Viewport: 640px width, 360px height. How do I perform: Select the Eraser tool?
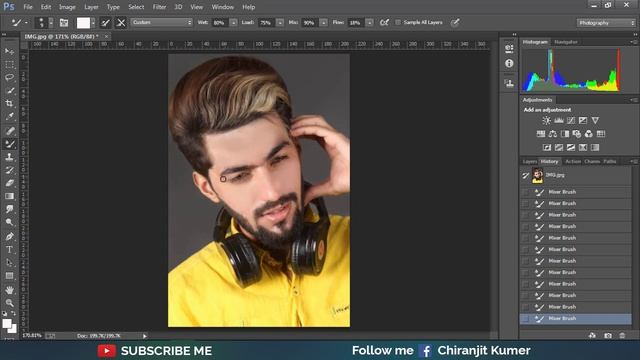[9, 183]
